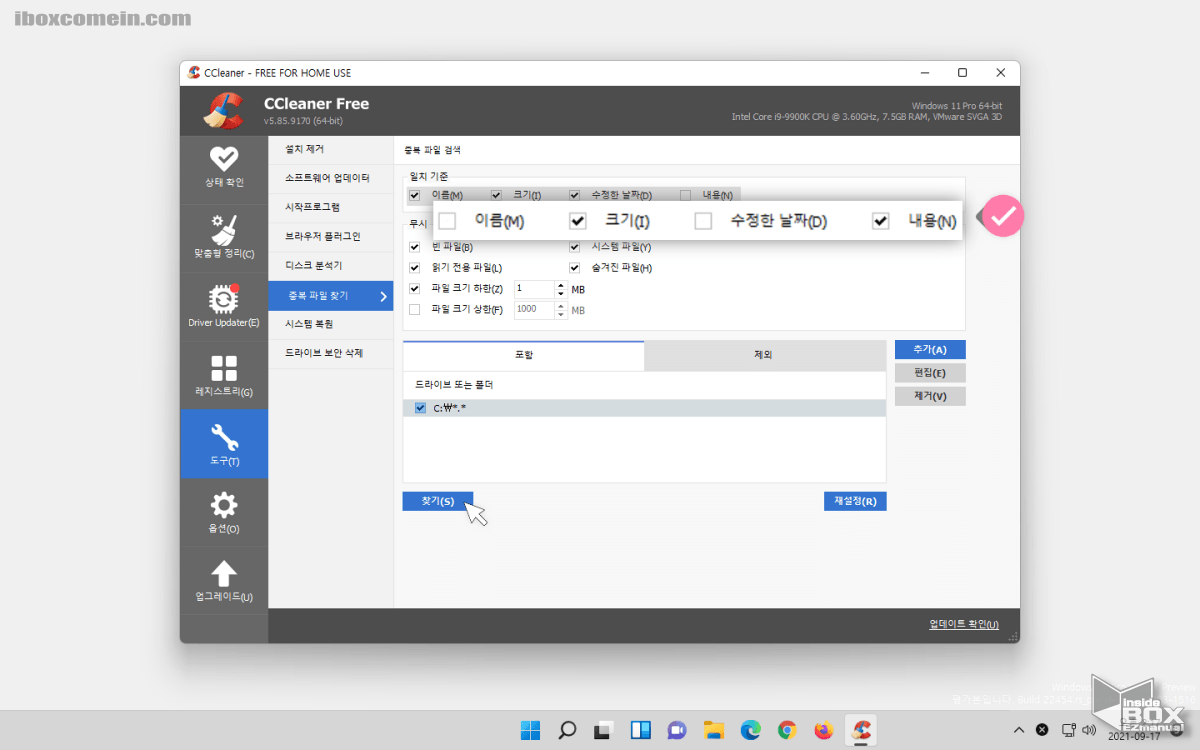The height and width of the screenshot is (750, 1200).
Task: Launch Firefox from the taskbar
Action: point(823,730)
